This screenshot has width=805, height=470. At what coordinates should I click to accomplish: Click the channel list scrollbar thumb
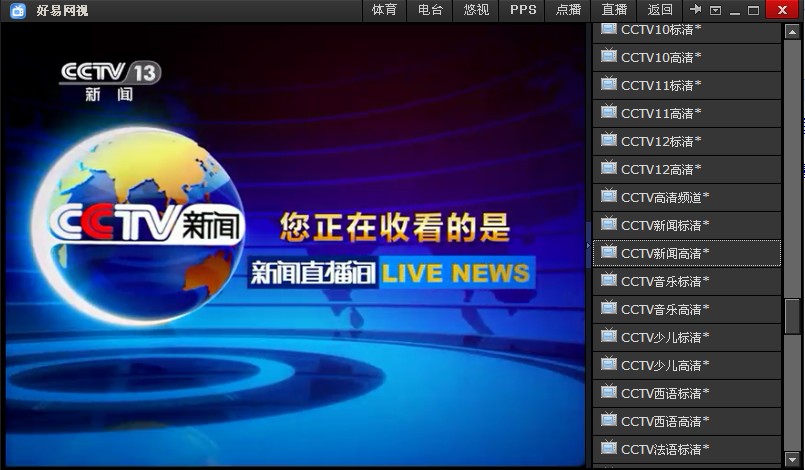pyautogui.click(x=792, y=316)
